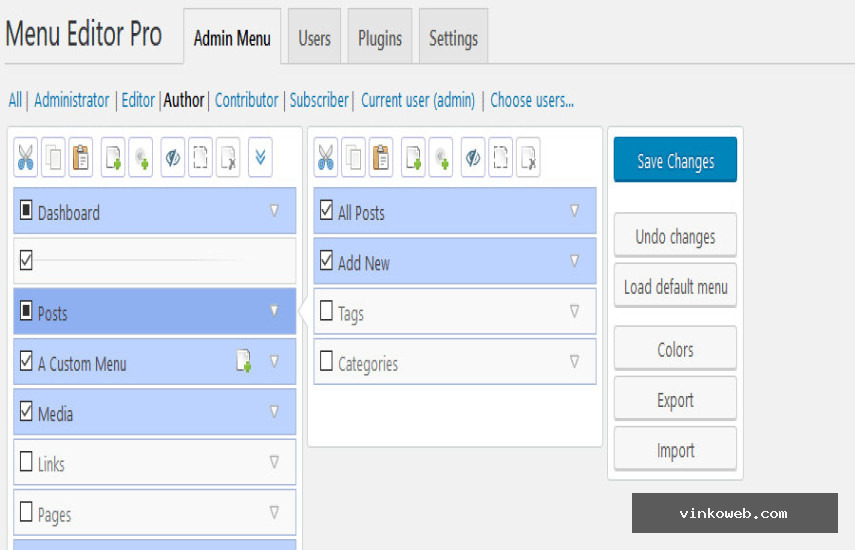
Task: Select the All roles filter
Action: [15, 100]
